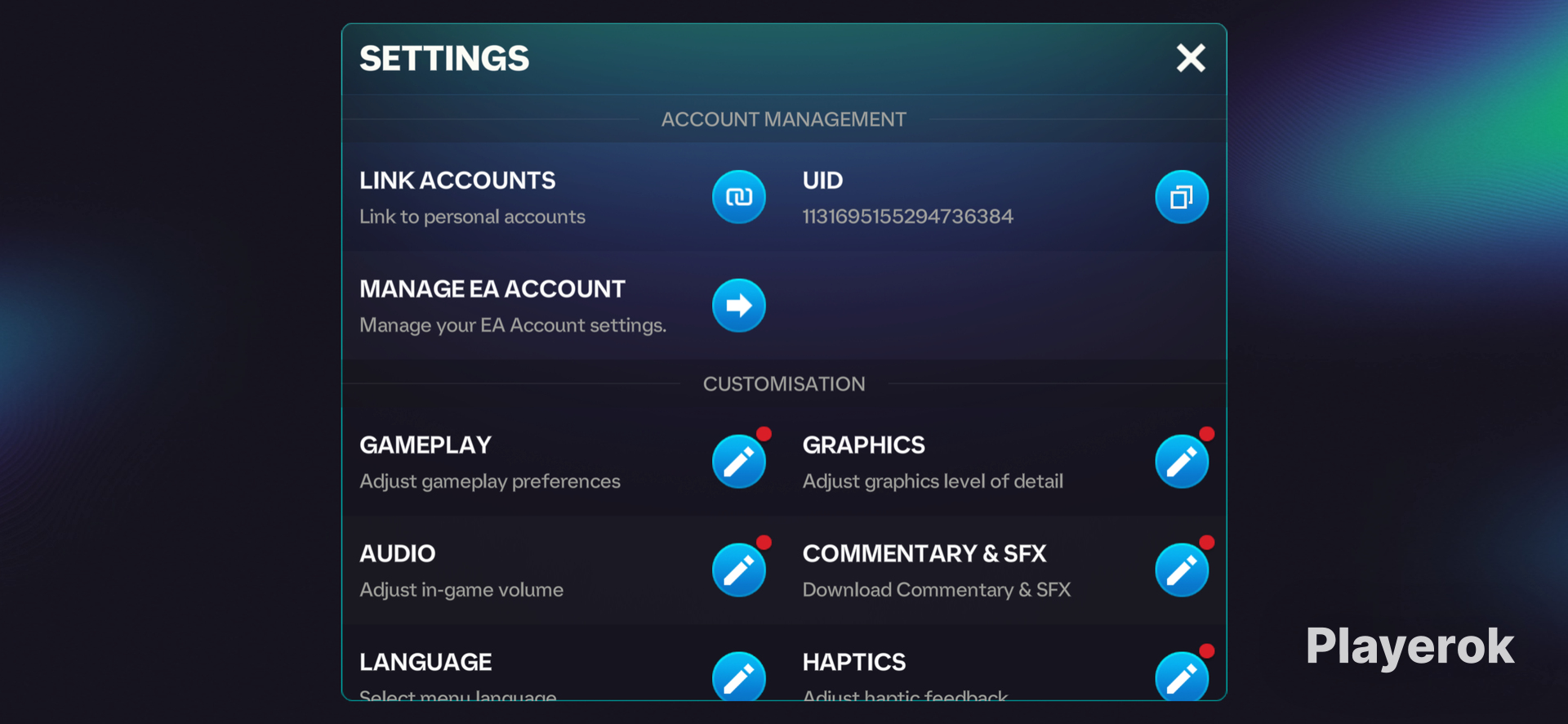Select the Language setting title
1568x724 pixels.
[x=425, y=662]
